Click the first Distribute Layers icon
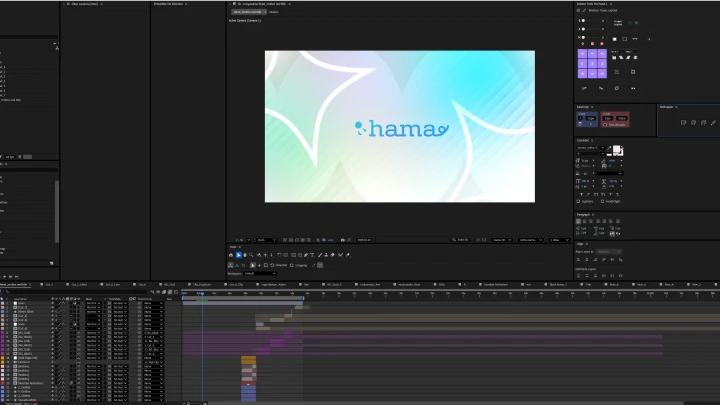 click(x=579, y=276)
